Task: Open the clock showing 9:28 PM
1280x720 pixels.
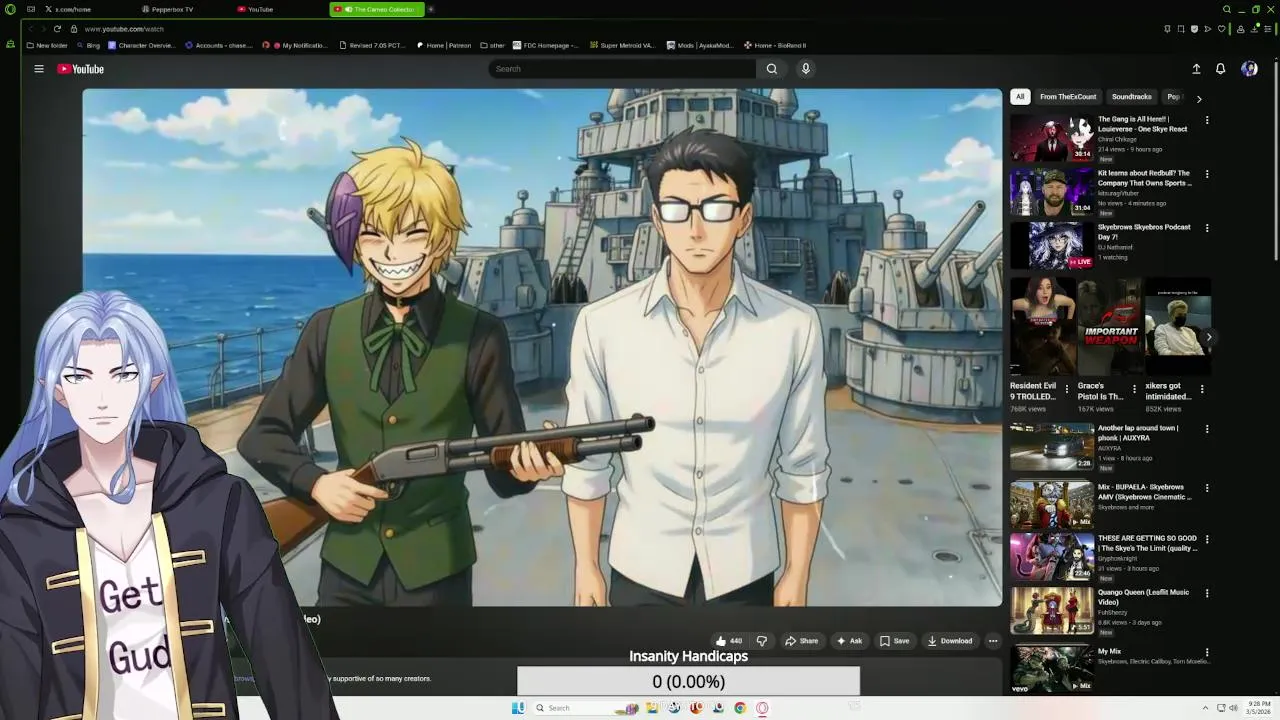Action: (x=1258, y=708)
